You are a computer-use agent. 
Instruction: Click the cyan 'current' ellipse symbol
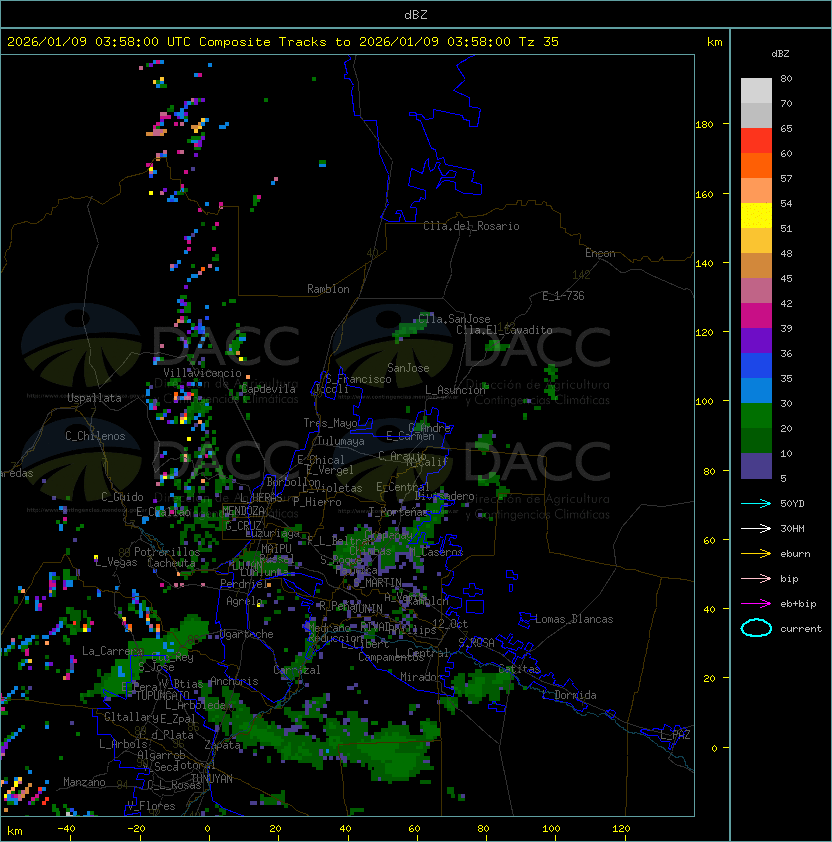click(x=756, y=628)
